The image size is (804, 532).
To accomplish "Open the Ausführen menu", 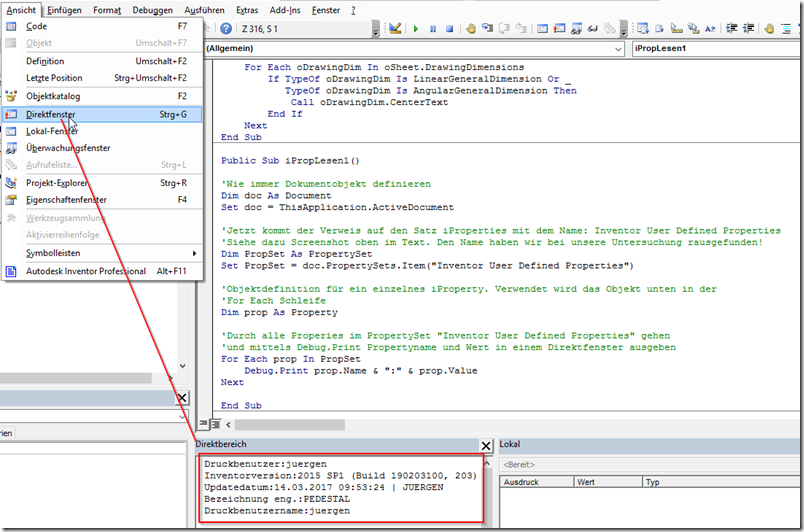I will click(204, 10).
